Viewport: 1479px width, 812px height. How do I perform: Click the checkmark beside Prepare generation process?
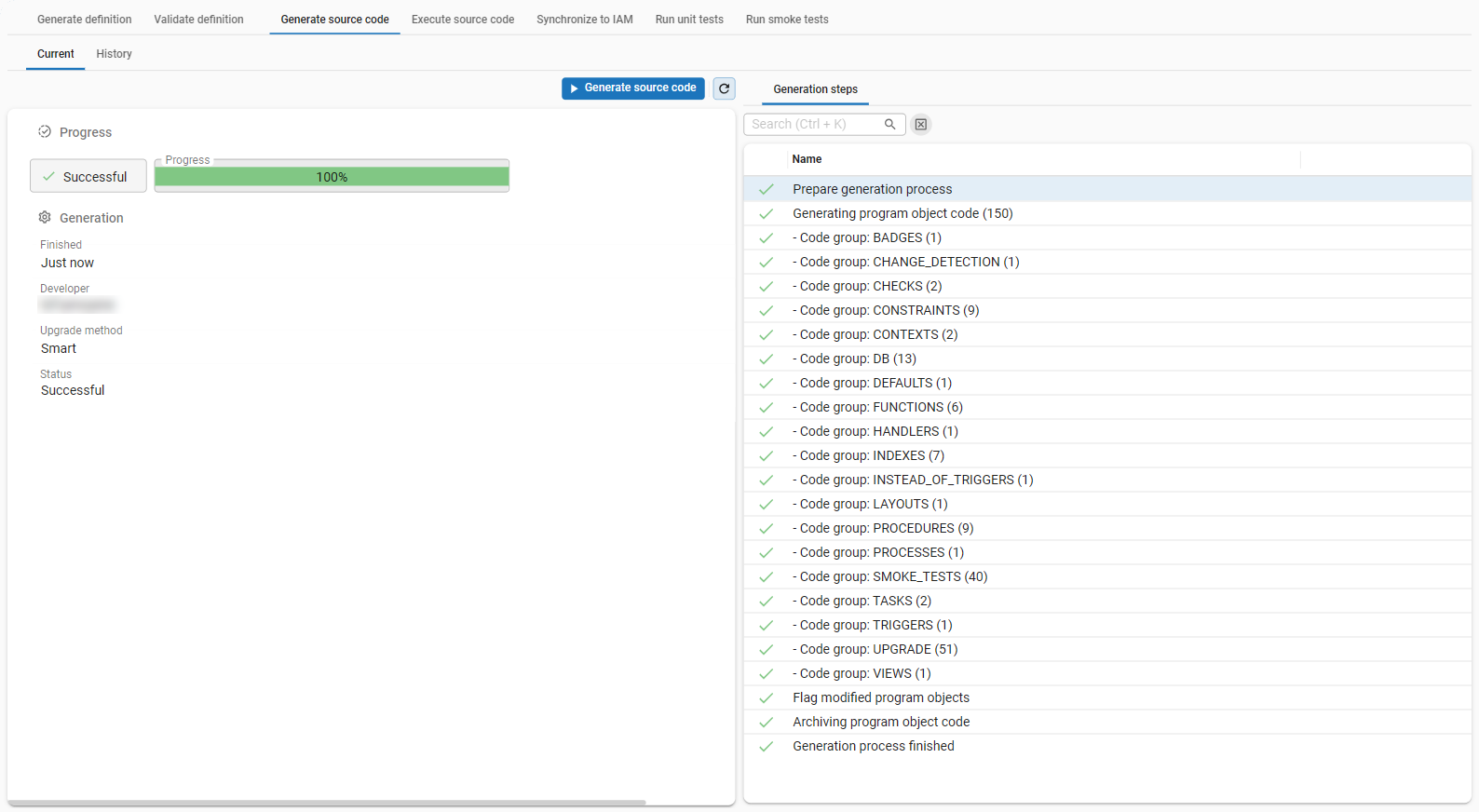pyautogui.click(x=767, y=189)
